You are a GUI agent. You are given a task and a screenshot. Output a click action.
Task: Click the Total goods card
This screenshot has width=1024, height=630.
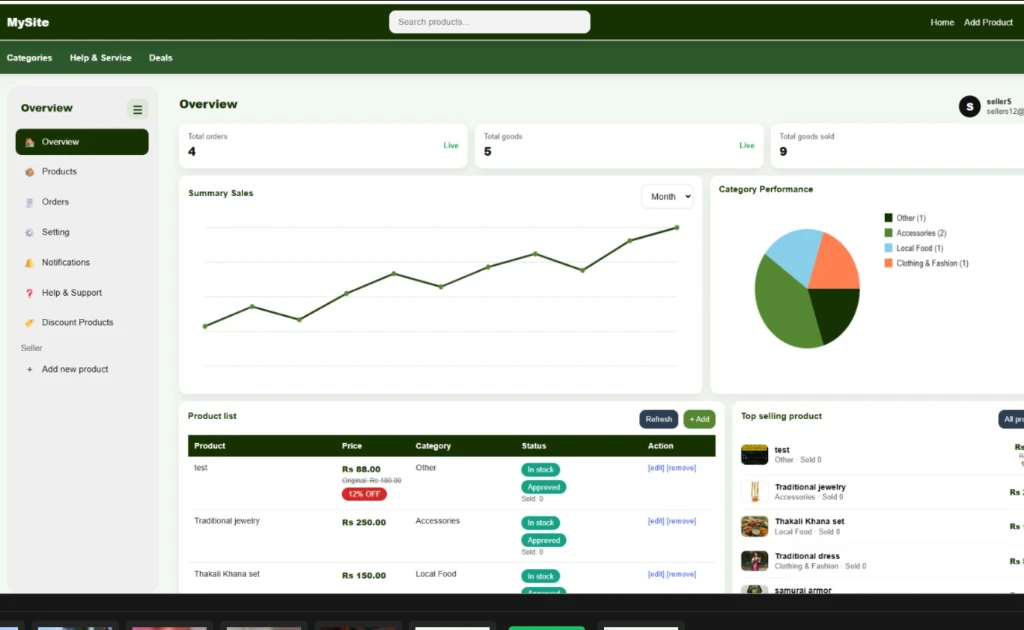618,146
